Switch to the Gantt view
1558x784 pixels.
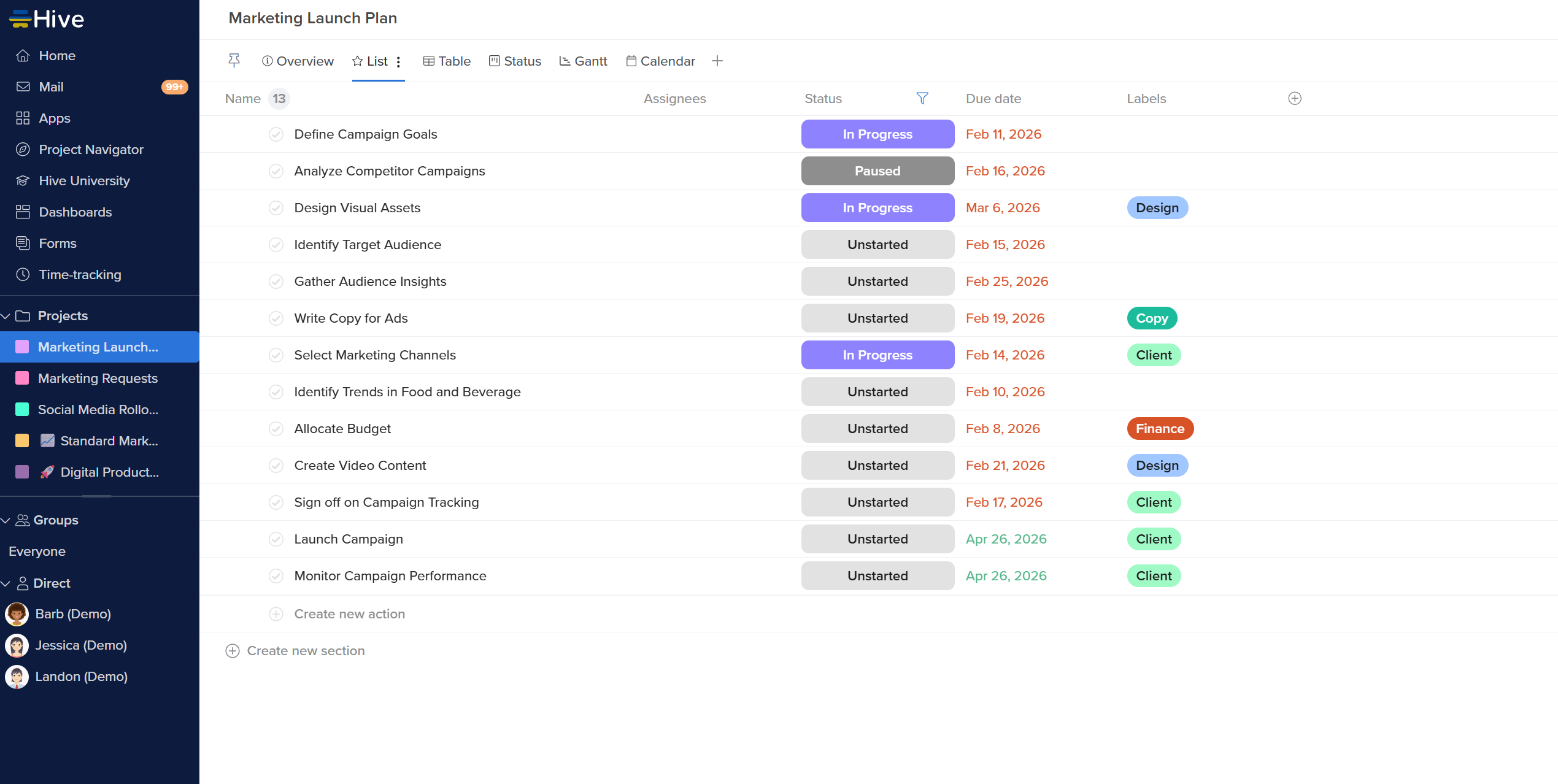click(583, 61)
